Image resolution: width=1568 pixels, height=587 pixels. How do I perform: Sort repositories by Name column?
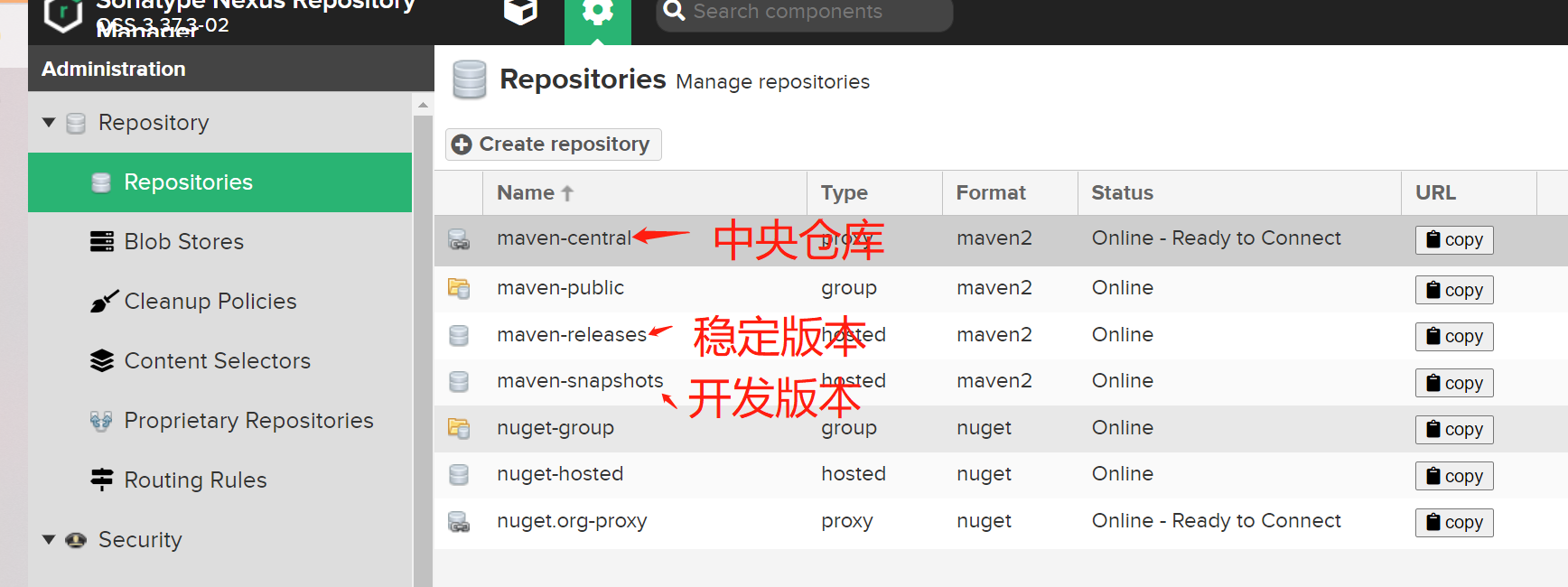coord(645,192)
